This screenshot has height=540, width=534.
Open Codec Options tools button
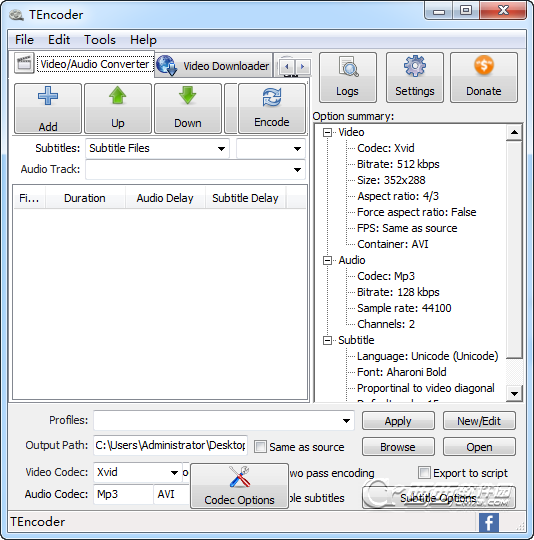[x=239, y=486]
